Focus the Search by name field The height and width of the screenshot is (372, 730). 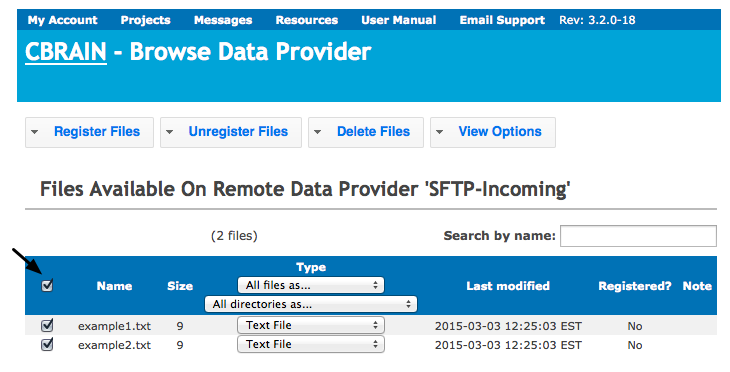(638, 236)
